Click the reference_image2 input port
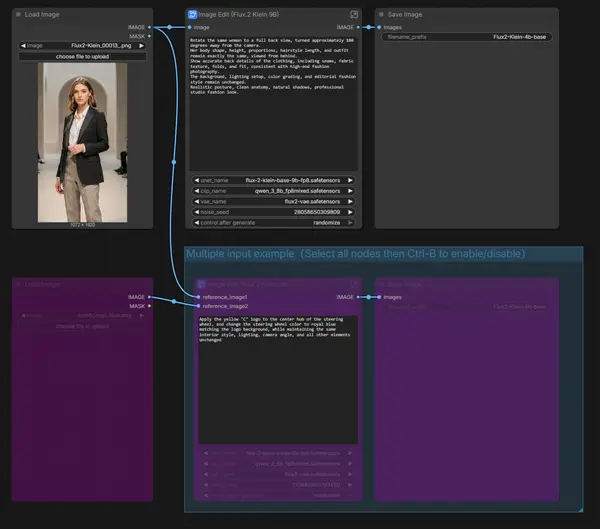 (x=198, y=306)
